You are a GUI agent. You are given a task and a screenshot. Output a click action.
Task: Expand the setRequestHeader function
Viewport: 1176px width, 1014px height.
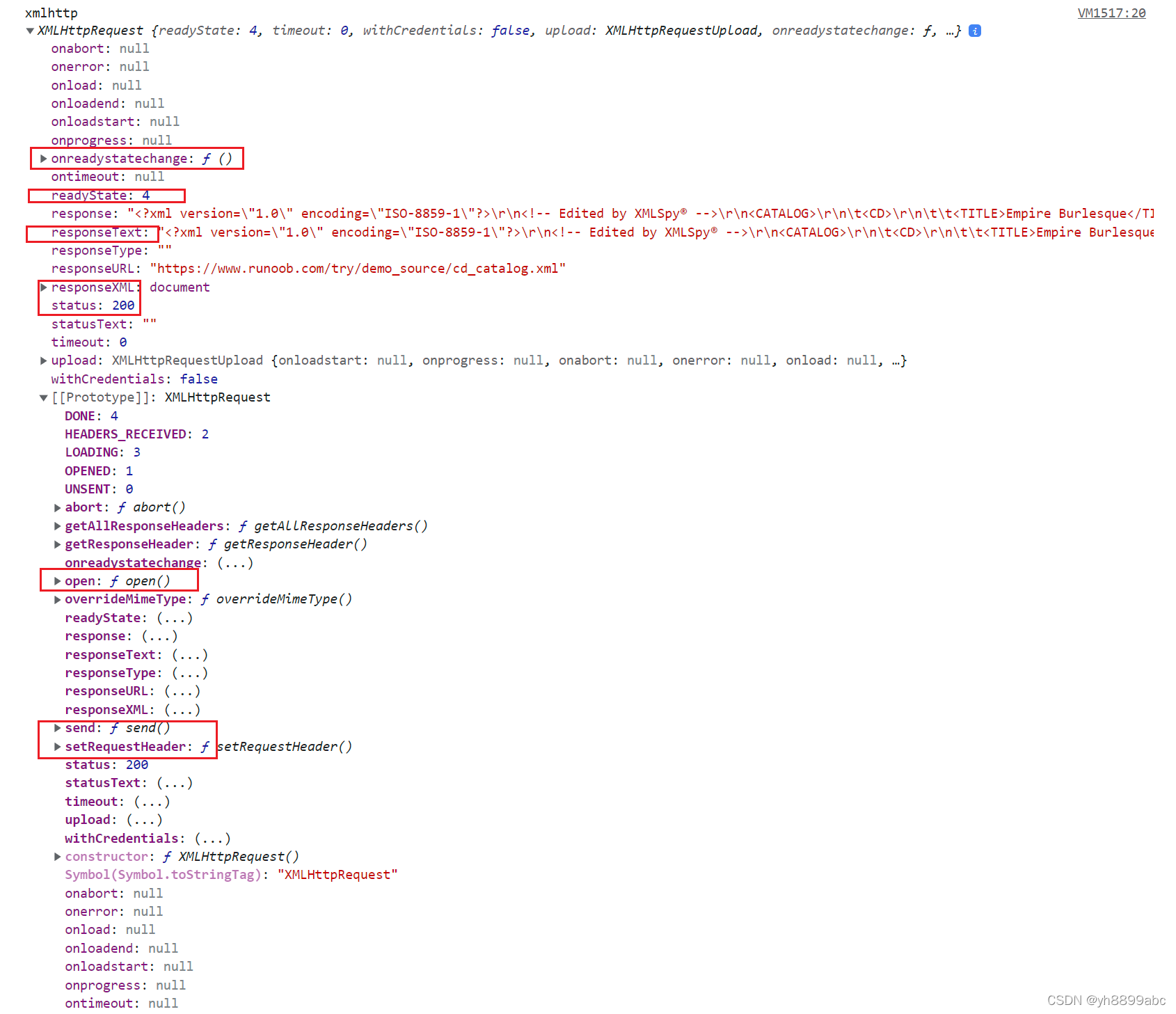[57, 746]
